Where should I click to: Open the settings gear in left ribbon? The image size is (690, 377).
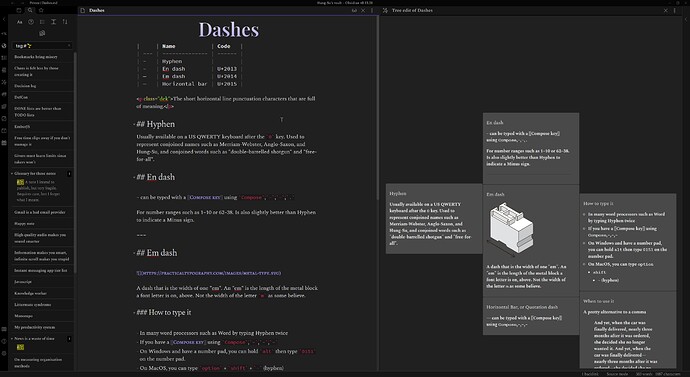point(4,353)
